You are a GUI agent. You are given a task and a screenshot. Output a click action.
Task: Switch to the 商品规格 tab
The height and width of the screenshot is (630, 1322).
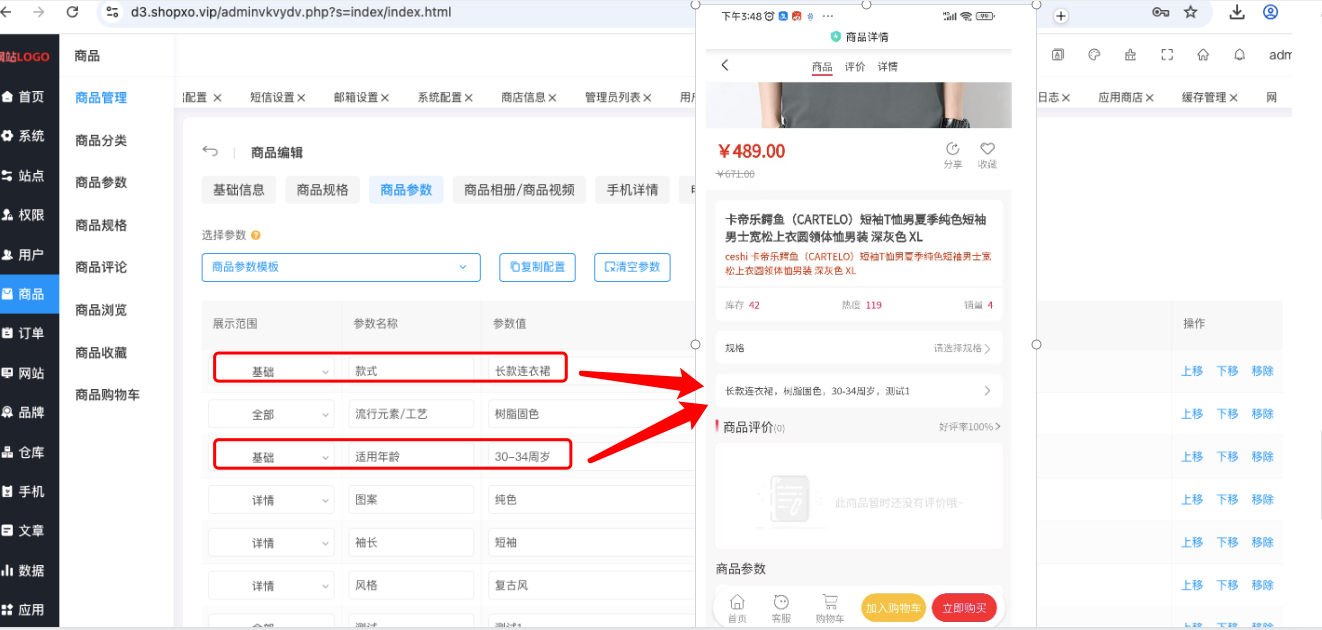click(323, 190)
